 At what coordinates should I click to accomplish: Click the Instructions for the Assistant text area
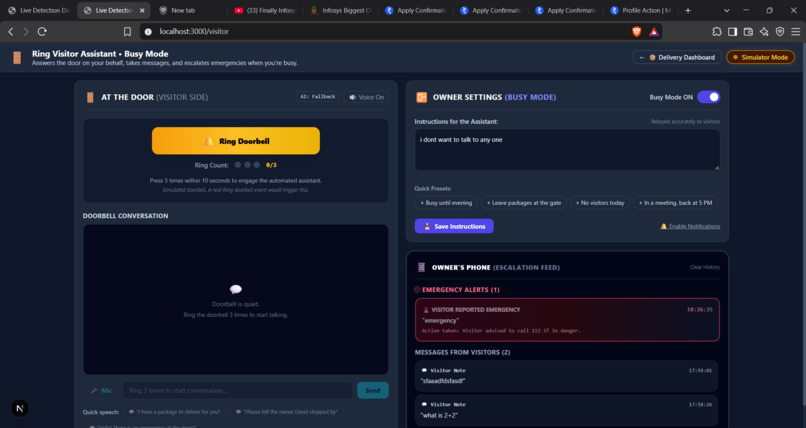coord(567,150)
